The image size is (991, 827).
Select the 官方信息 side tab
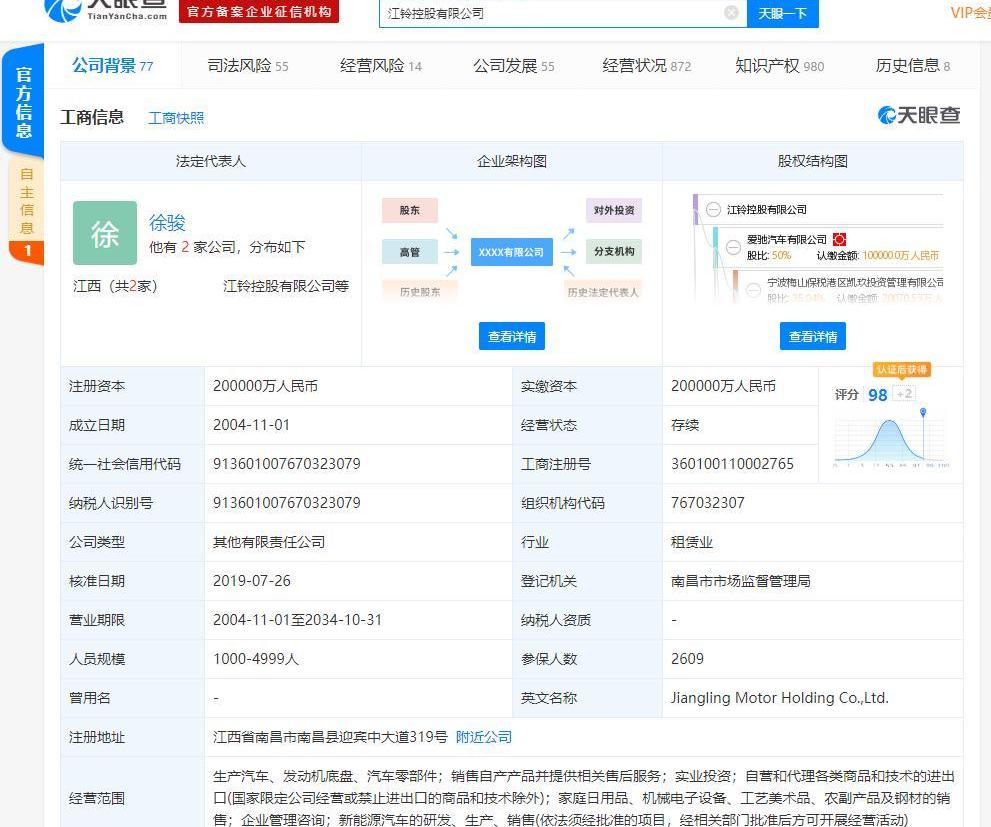[23, 101]
